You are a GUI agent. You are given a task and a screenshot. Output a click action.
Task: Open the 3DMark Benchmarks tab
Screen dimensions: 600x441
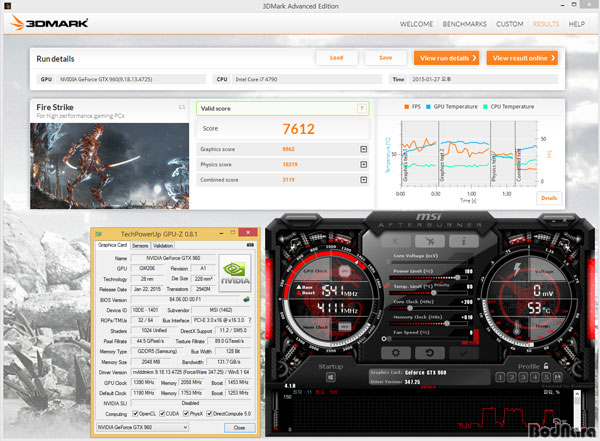point(465,24)
